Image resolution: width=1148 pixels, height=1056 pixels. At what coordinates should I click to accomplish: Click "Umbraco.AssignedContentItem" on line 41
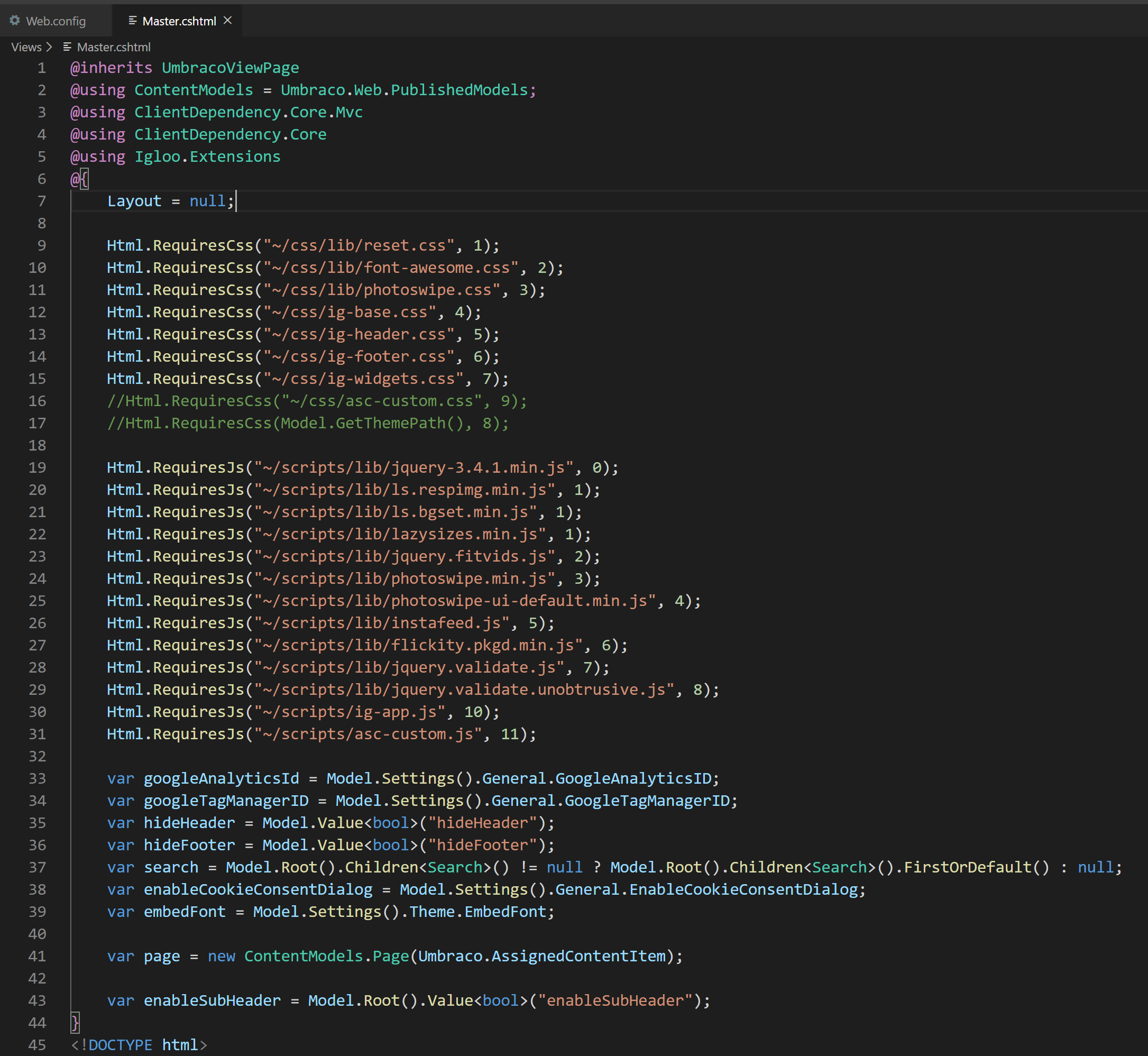point(541,957)
